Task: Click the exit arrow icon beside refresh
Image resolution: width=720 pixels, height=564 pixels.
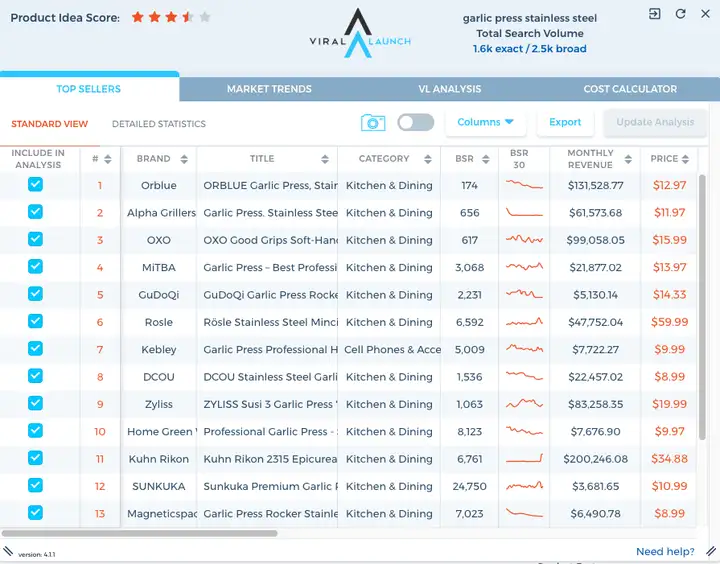Action: [654, 14]
